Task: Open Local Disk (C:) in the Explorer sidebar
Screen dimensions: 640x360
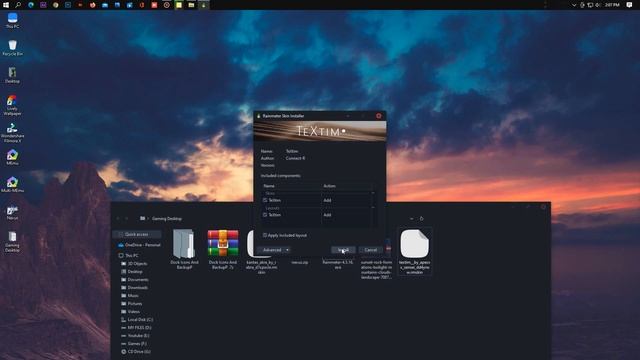Action: (x=137, y=320)
